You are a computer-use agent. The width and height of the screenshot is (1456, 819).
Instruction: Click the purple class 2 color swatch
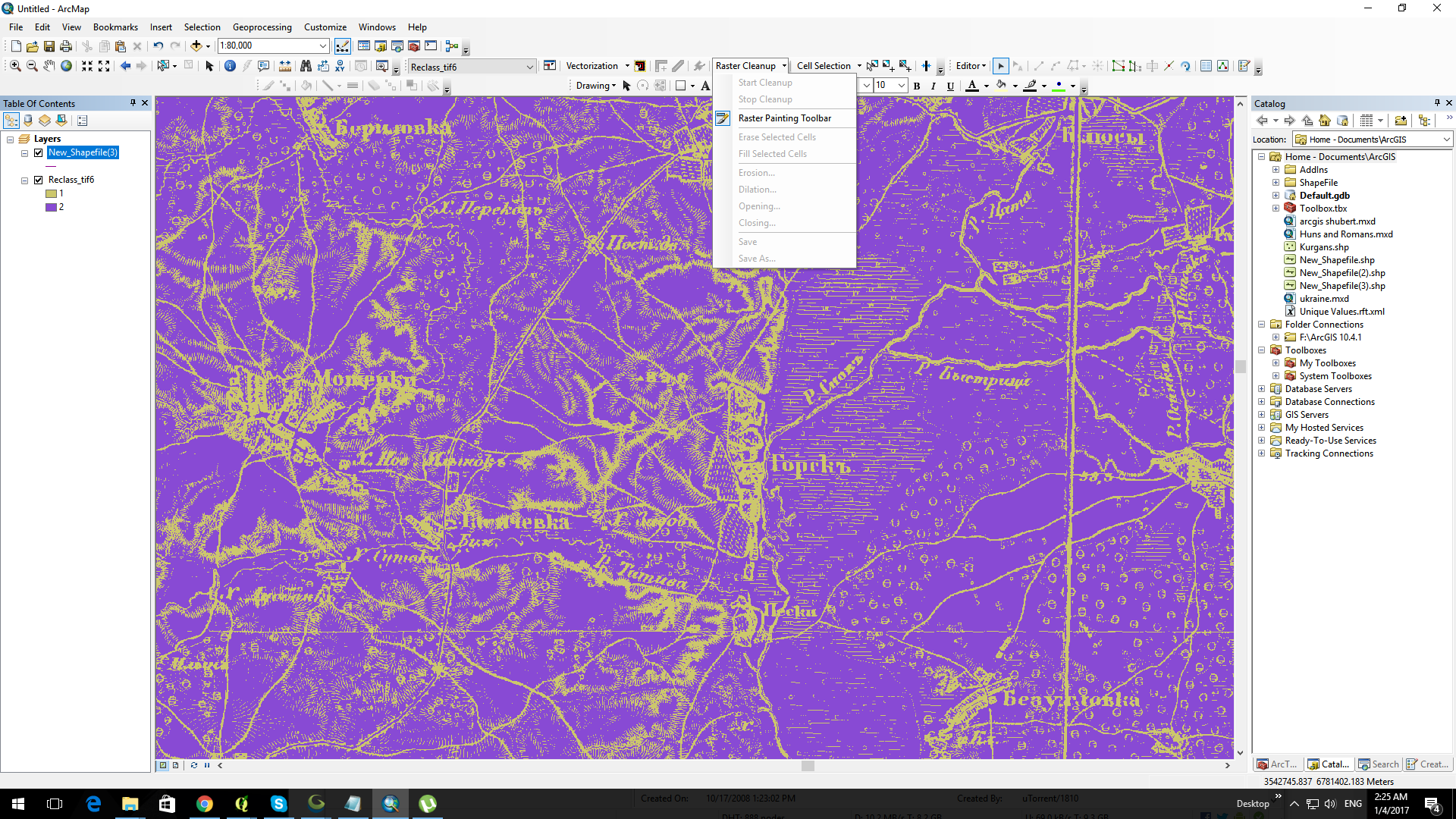(x=51, y=207)
